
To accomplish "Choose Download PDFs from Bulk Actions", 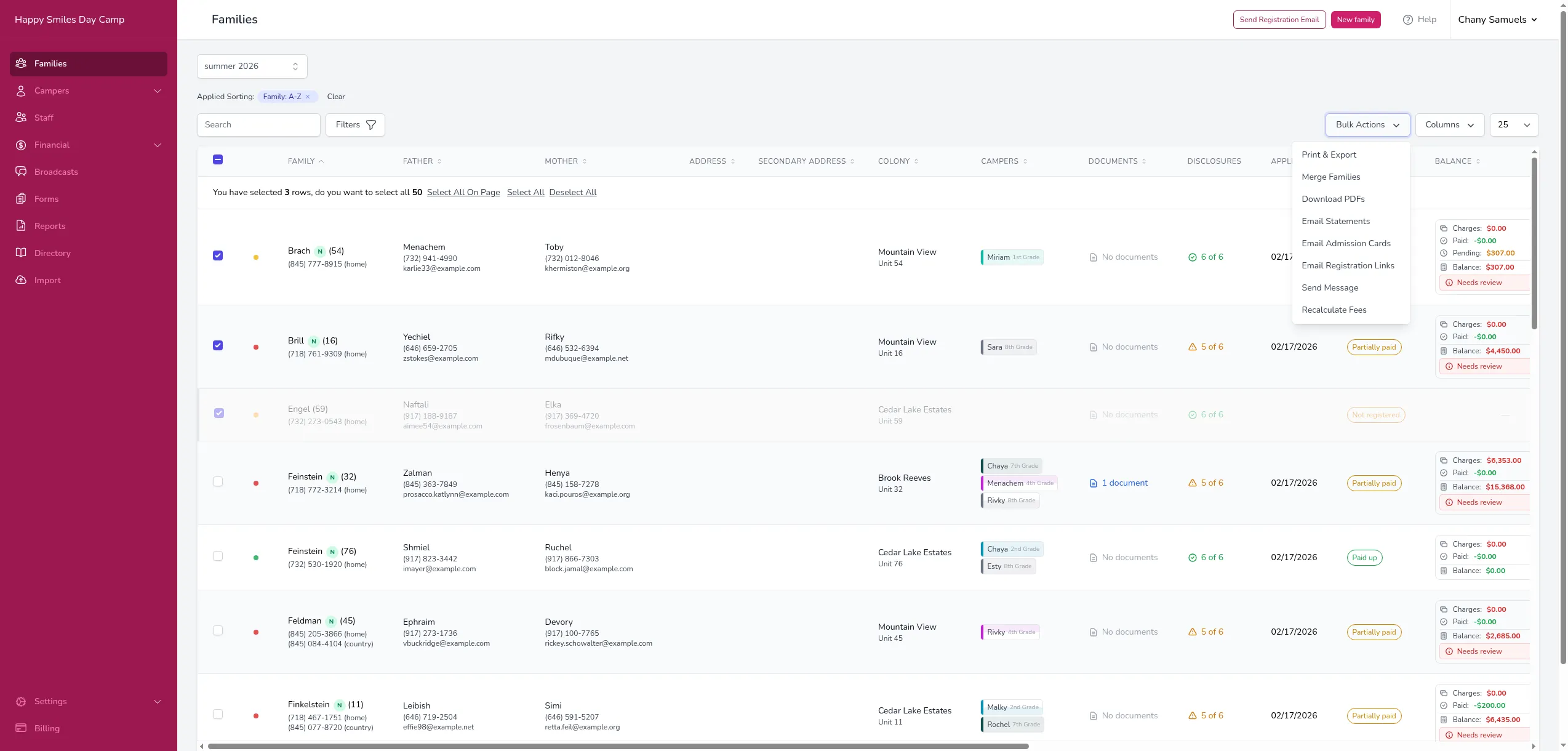I will [x=1351, y=199].
